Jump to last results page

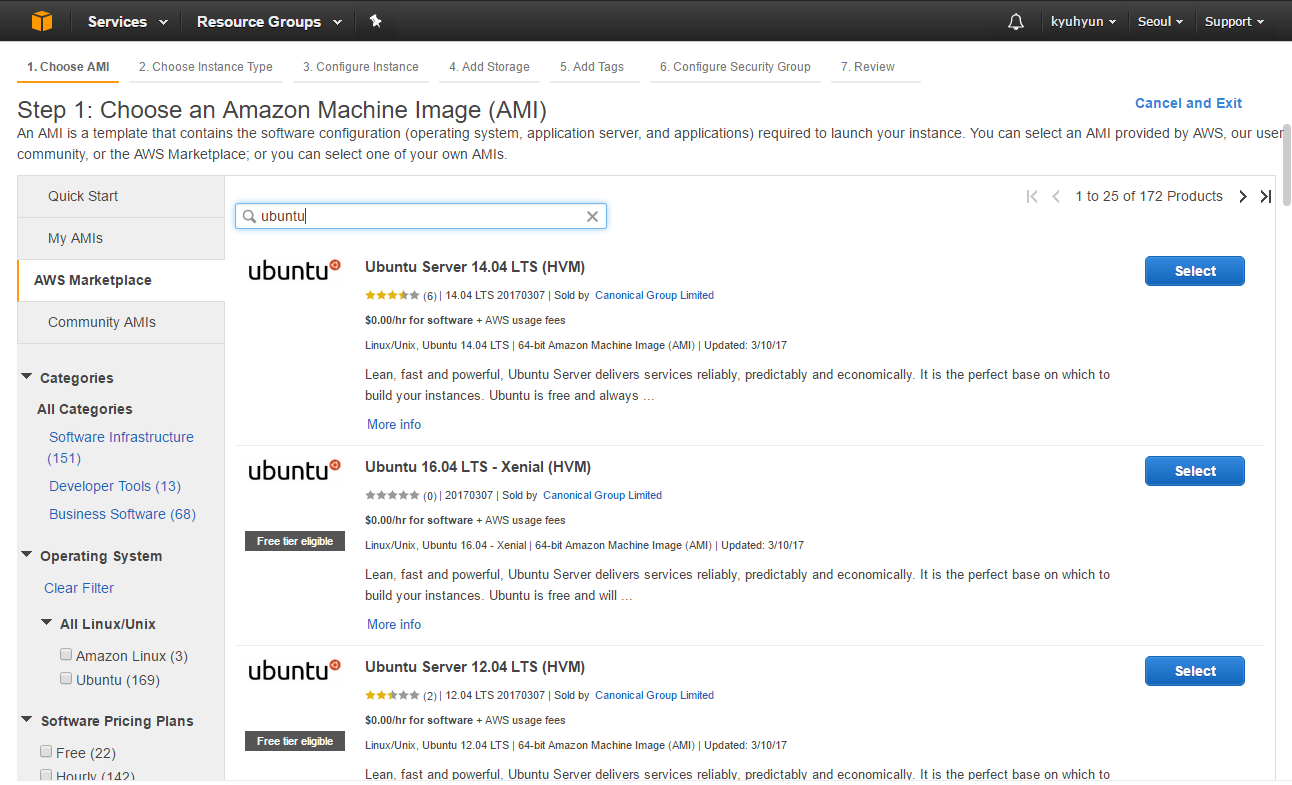[x=1265, y=196]
